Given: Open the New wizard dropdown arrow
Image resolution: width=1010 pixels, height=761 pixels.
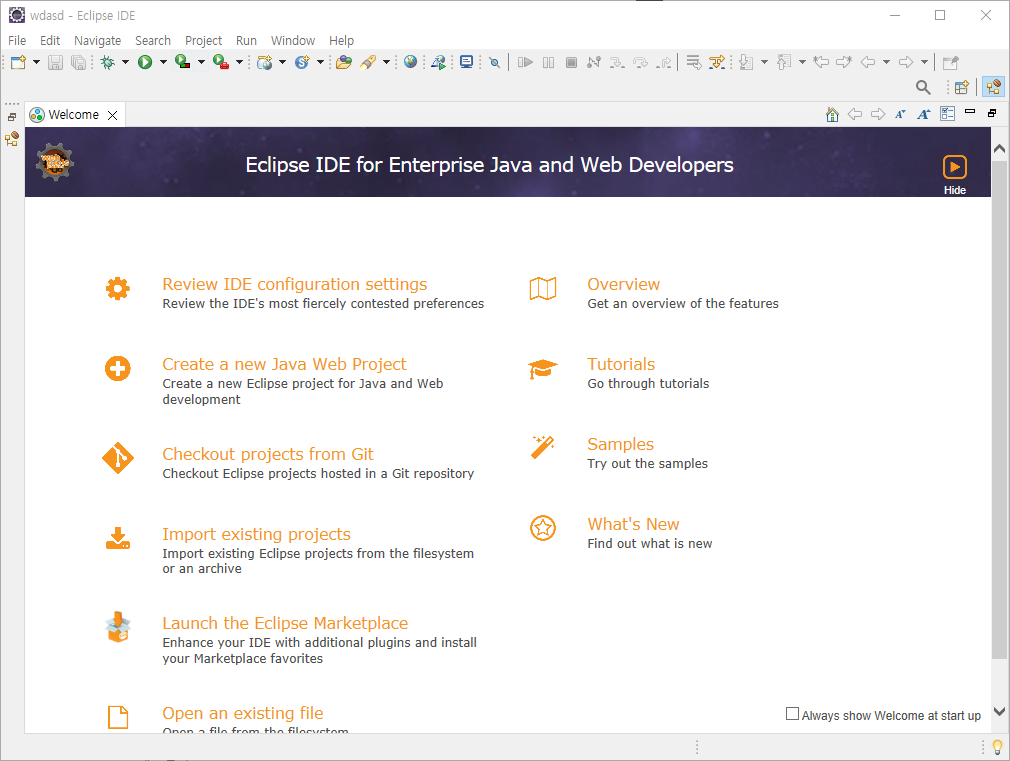Looking at the screenshot, I should pyautogui.click(x=36, y=62).
